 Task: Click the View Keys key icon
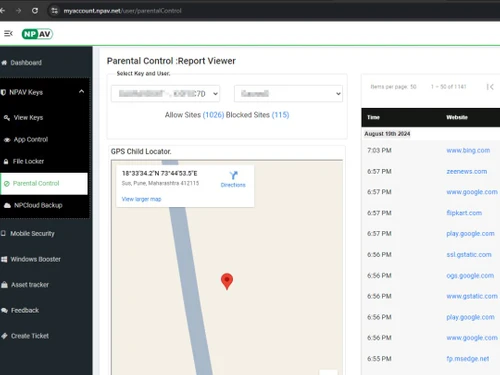click(7, 118)
